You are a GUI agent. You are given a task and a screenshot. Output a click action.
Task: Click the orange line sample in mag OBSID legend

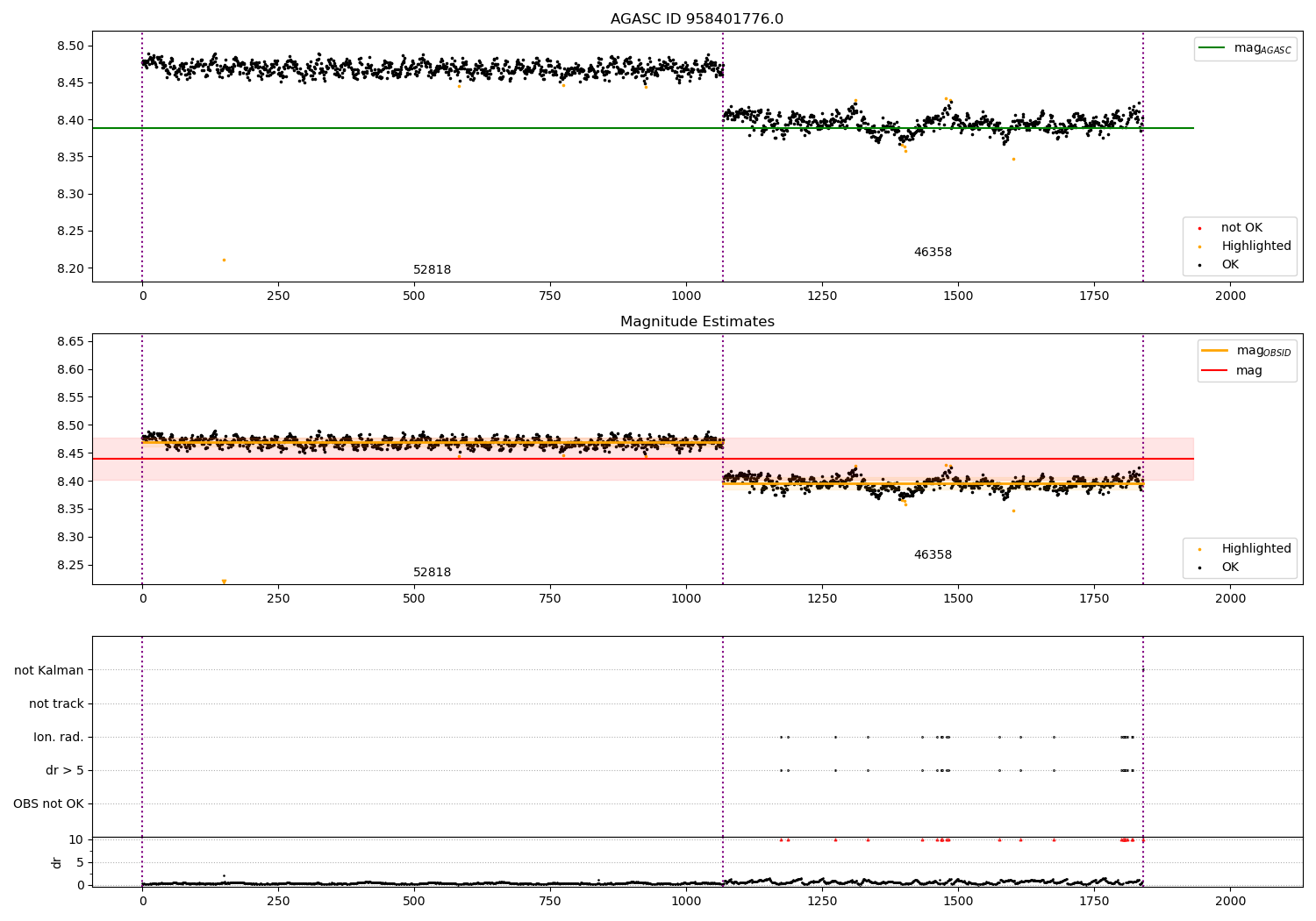click(1214, 351)
